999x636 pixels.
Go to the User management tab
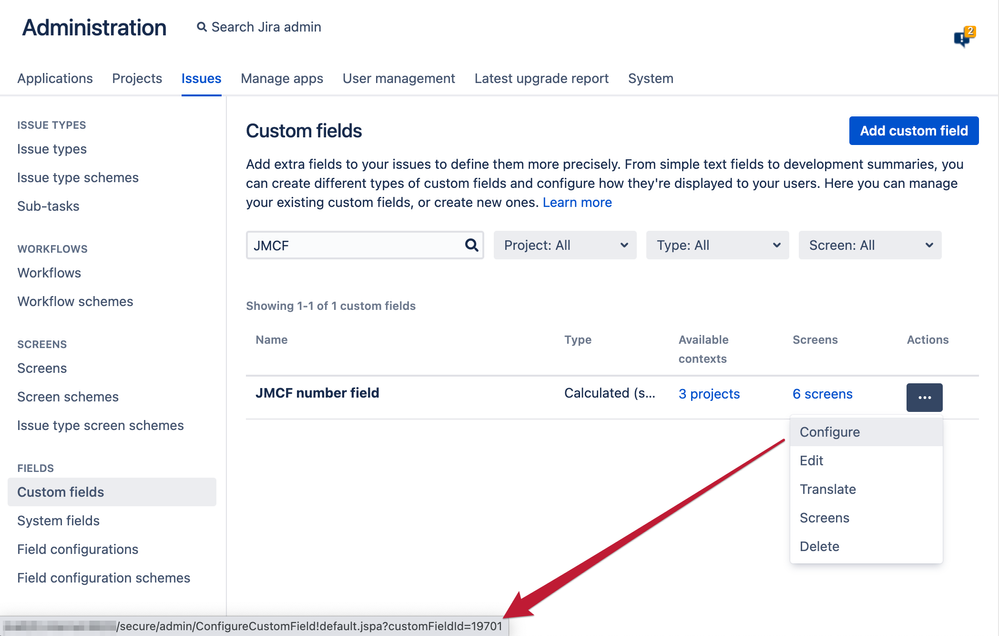pos(399,78)
